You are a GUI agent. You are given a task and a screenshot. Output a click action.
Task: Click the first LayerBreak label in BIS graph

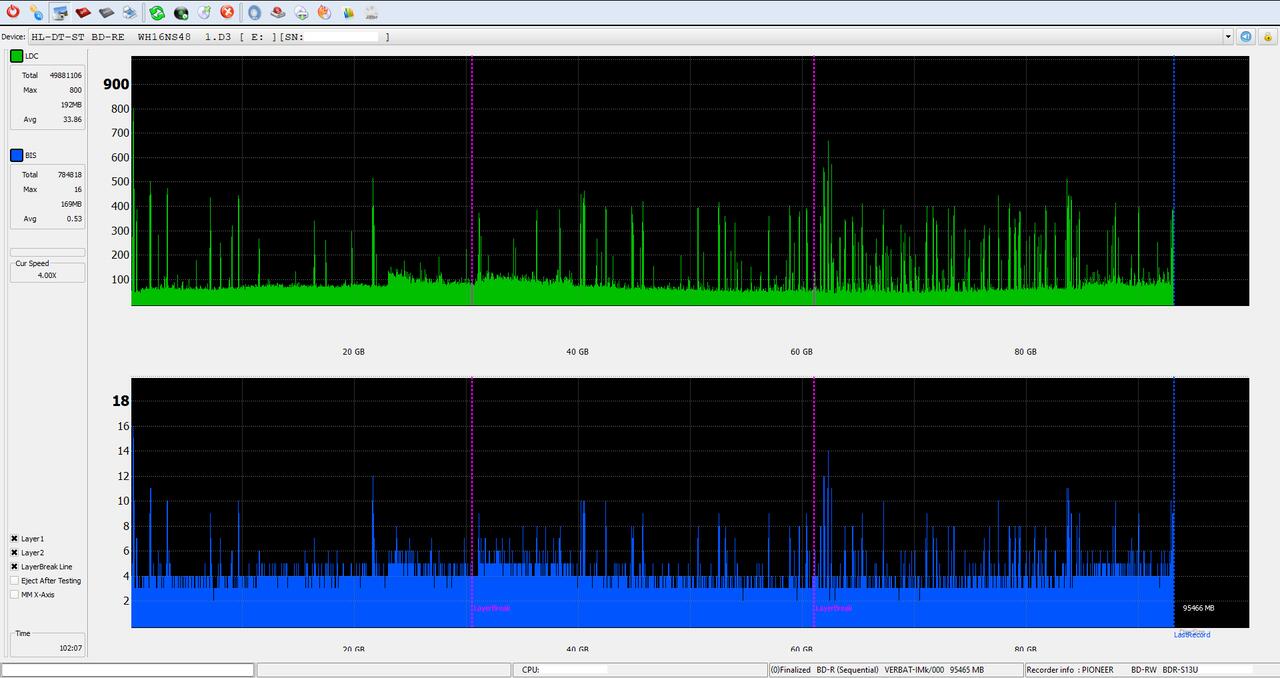(x=491, y=608)
